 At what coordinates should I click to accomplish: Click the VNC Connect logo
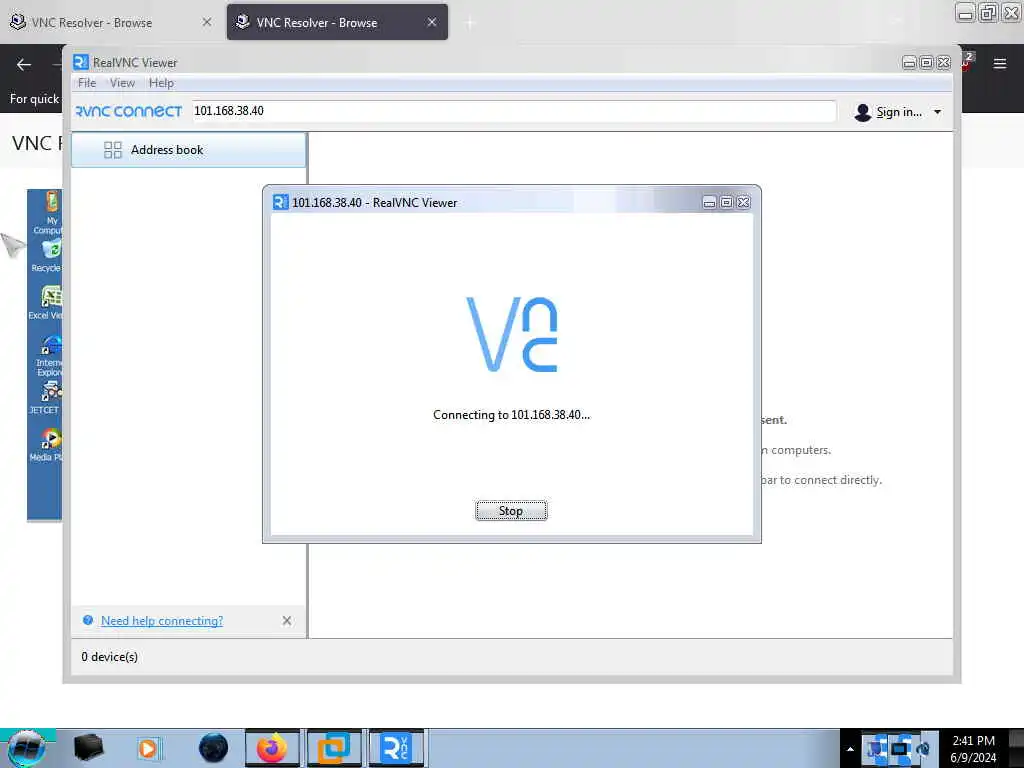(x=129, y=111)
